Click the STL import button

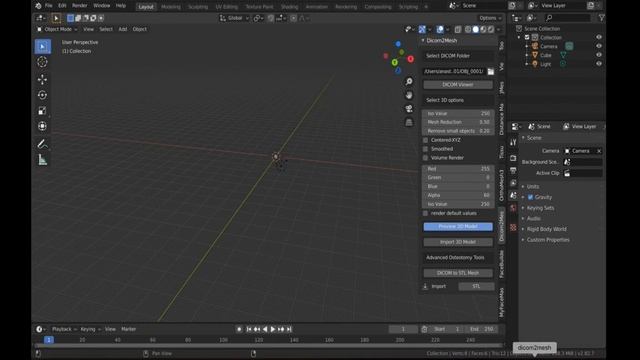[x=476, y=287]
